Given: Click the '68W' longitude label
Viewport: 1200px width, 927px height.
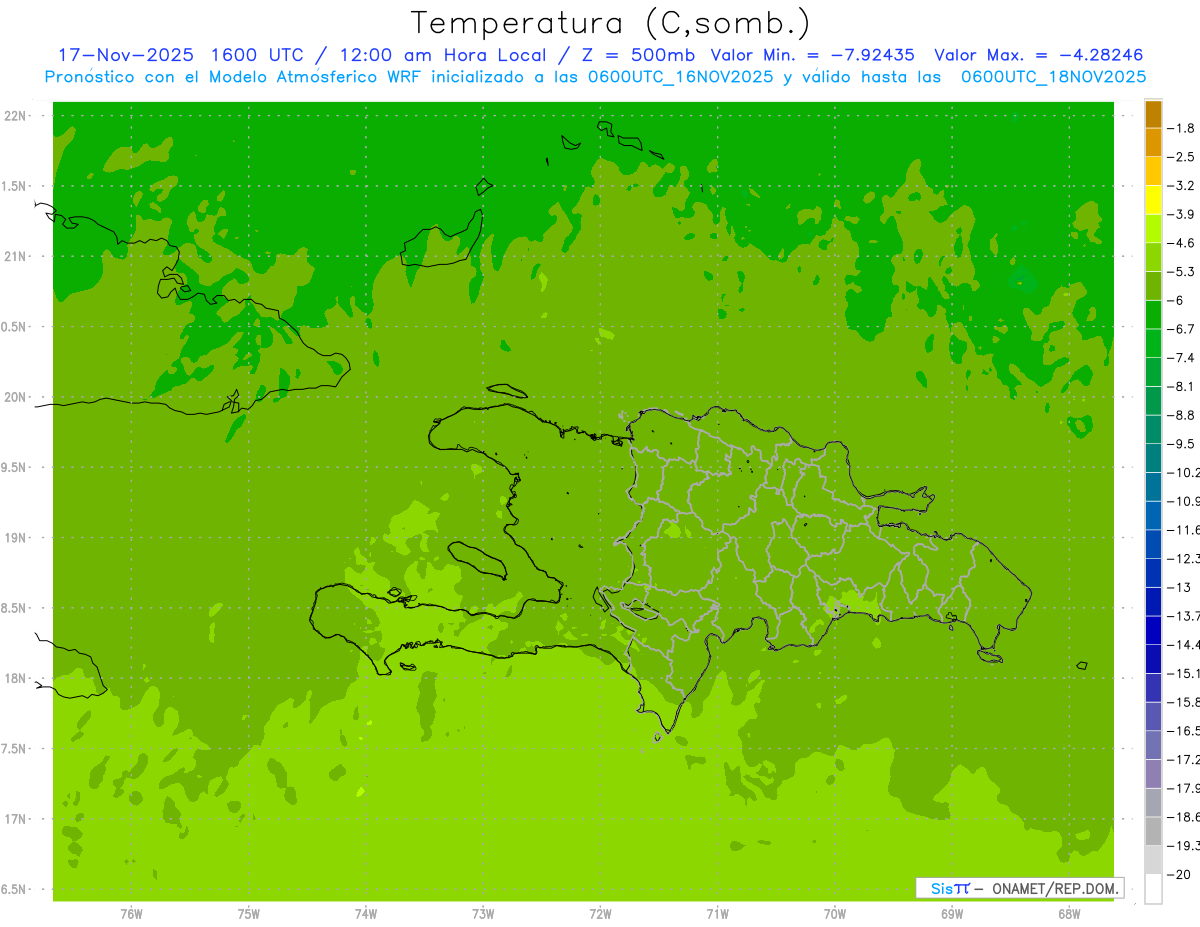Looking at the screenshot, I should click(1069, 914).
